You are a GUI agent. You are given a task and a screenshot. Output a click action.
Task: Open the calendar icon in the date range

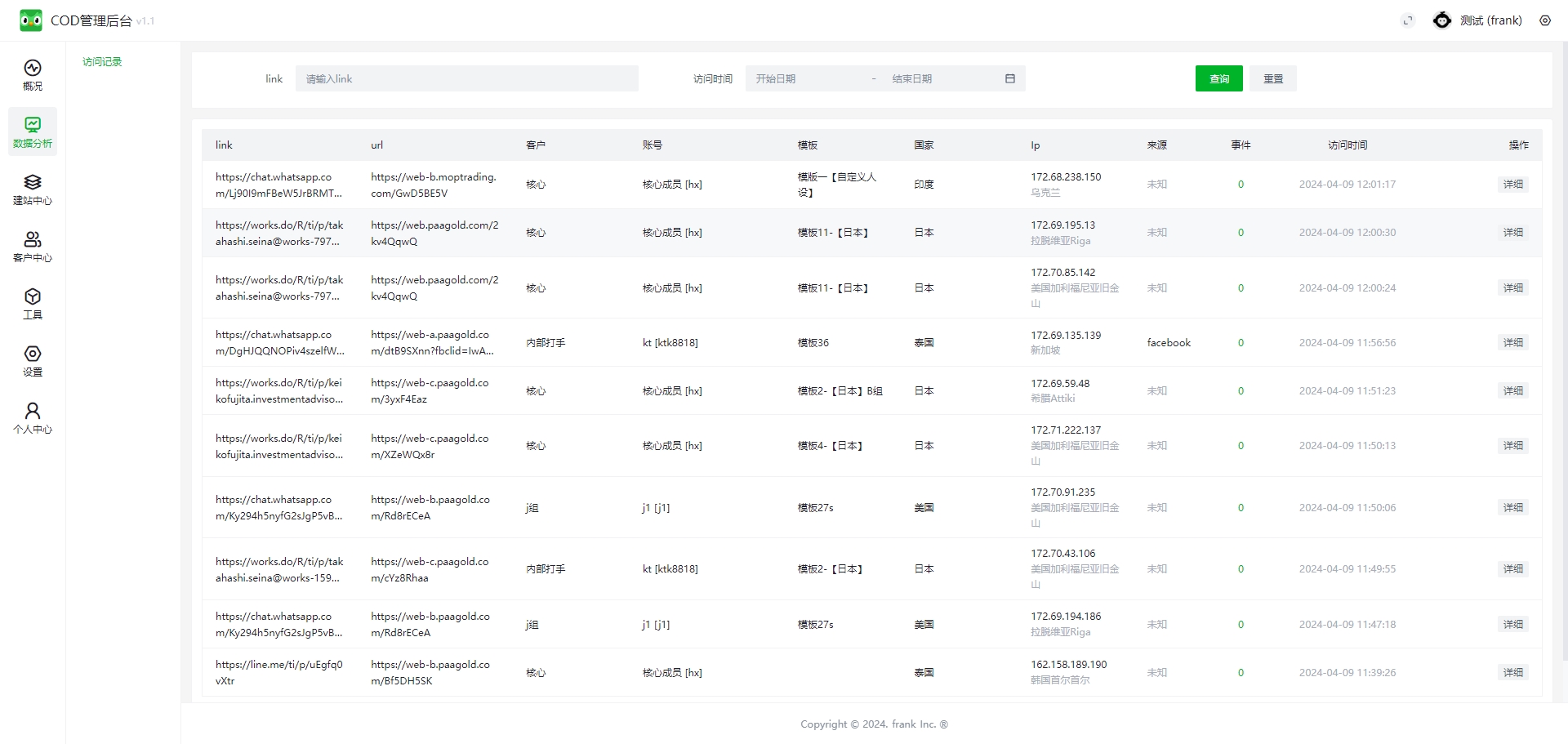tap(1010, 78)
